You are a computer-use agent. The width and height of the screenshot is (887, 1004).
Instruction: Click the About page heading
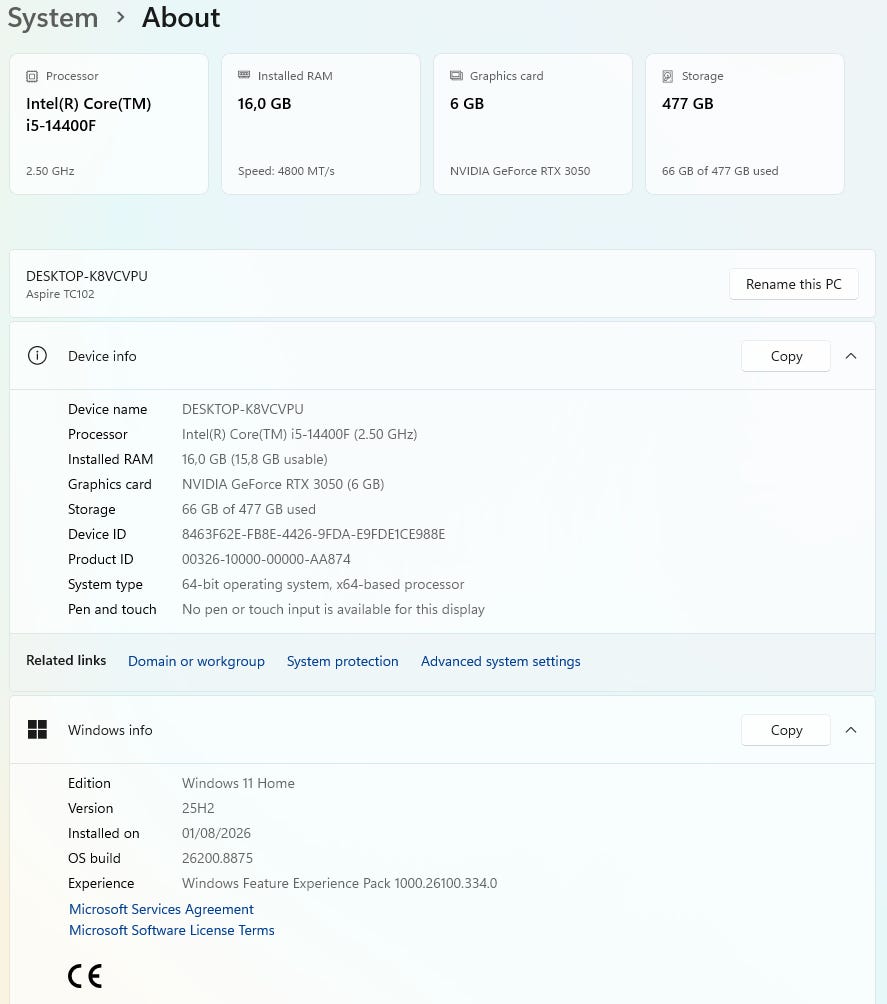(x=181, y=17)
